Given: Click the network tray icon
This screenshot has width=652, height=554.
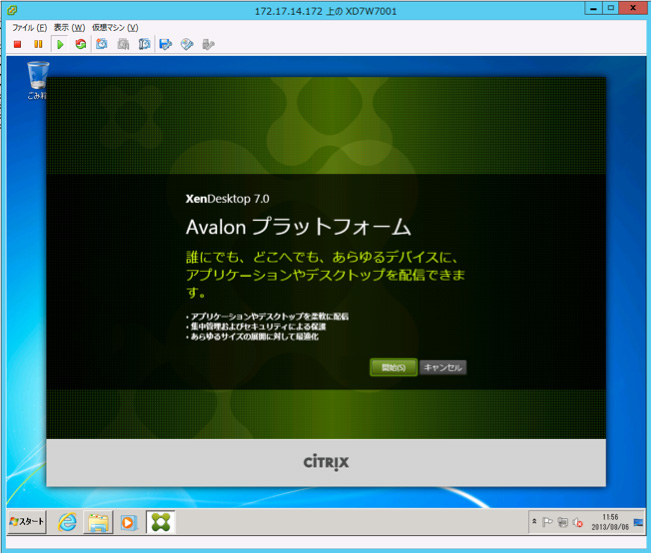Looking at the screenshot, I should 563,522.
